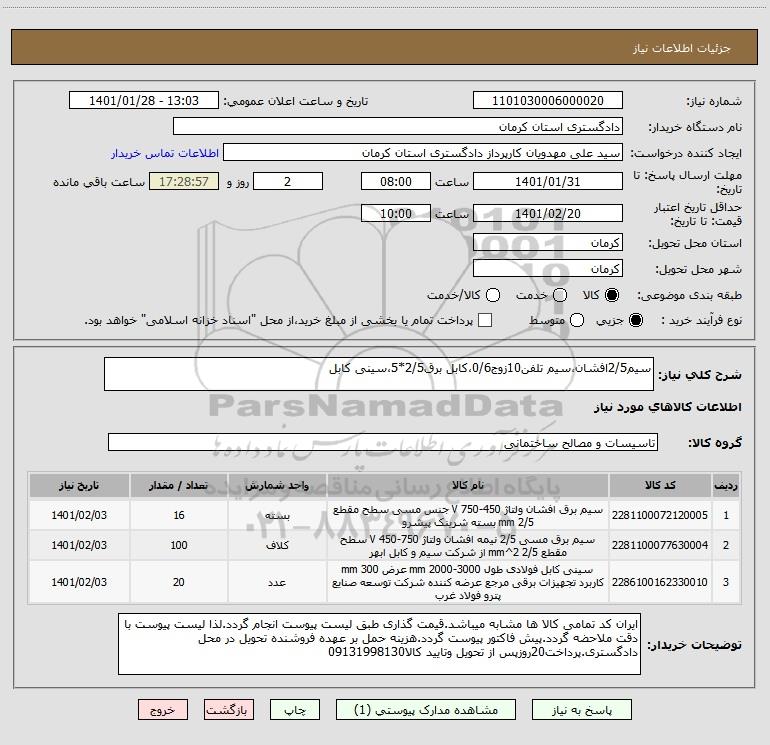Click the شرح کلی نیاز description box
This screenshot has height=745, width=770.
(379, 374)
